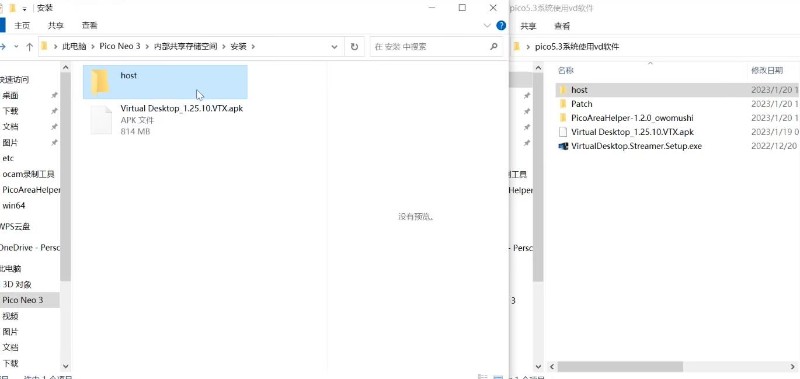Maximize the 安装 window
The height and width of the screenshot is (379, 800).
tap(462, 8)
